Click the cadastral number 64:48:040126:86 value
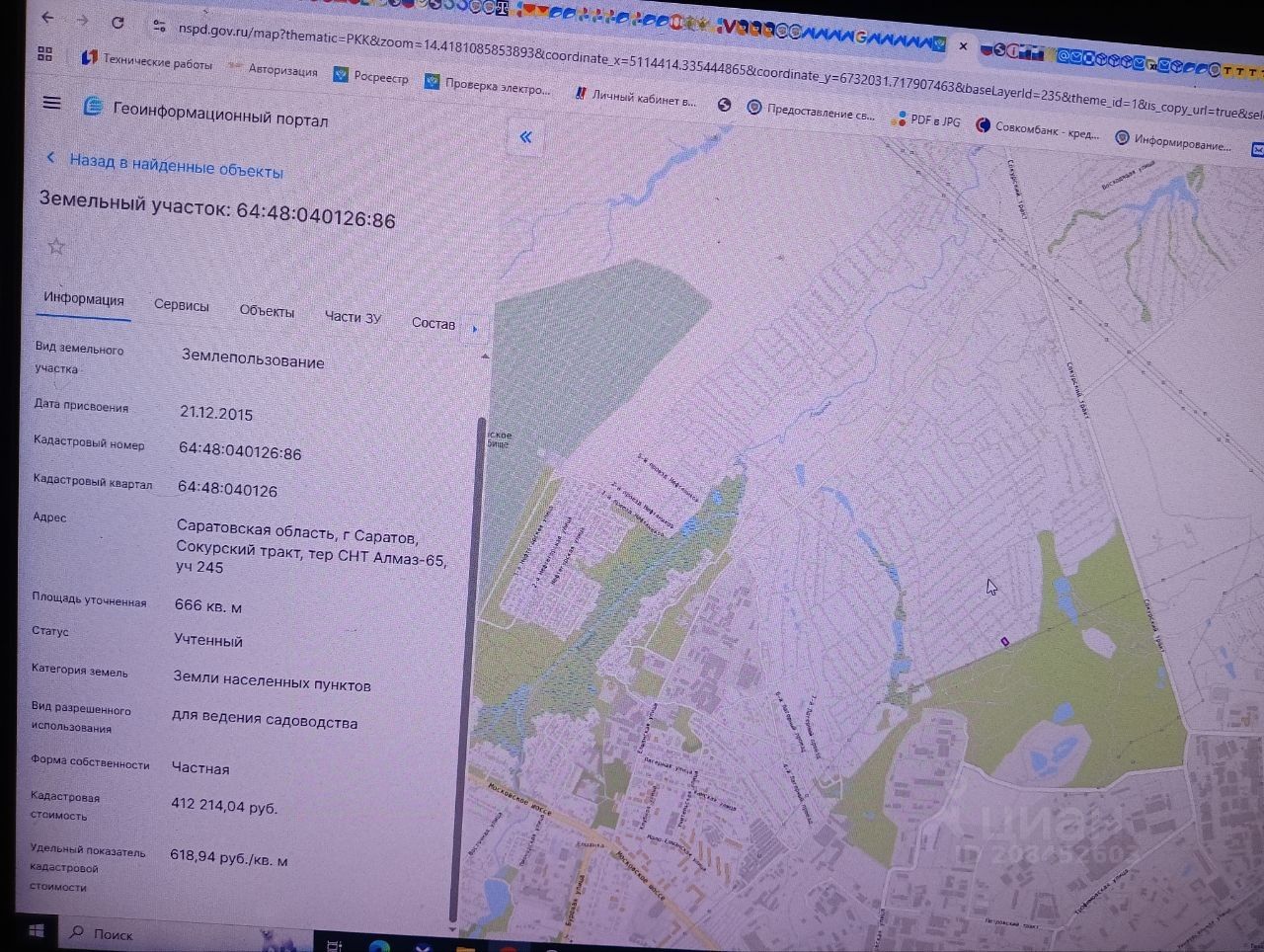1264x952 pixels. pos(240,451)
